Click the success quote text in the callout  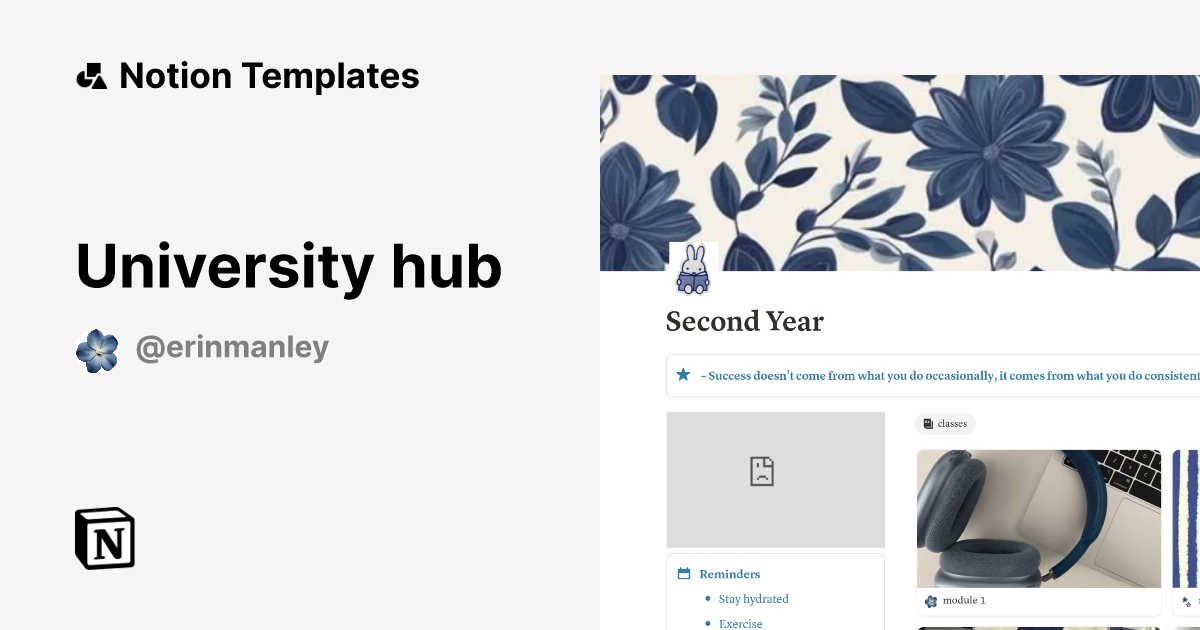click(x=950, y=376)
